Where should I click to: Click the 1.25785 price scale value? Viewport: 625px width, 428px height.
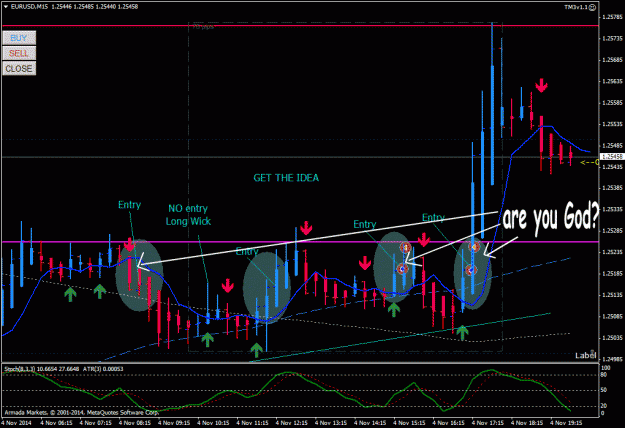click(x=612, y=17)
